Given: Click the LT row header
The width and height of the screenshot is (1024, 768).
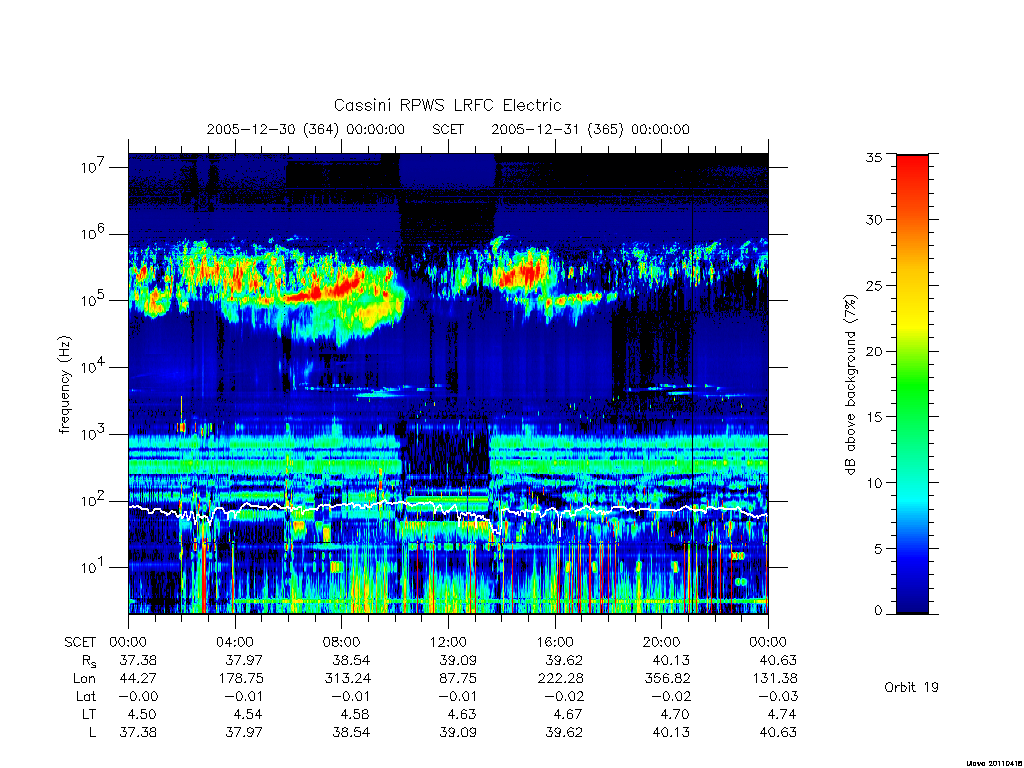Looking at the screenshot, I should click(89, 714).
